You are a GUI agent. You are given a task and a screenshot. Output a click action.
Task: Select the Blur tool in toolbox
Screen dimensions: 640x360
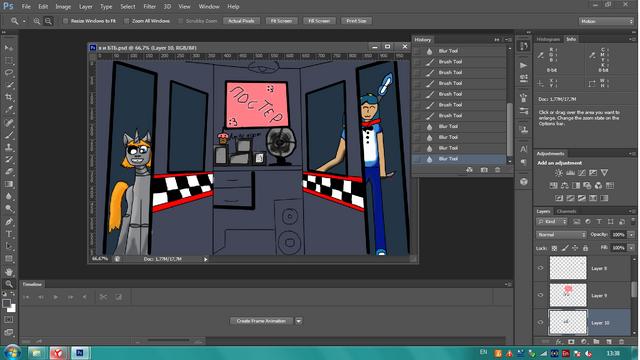pyautogui.click(x=9, y=196)
